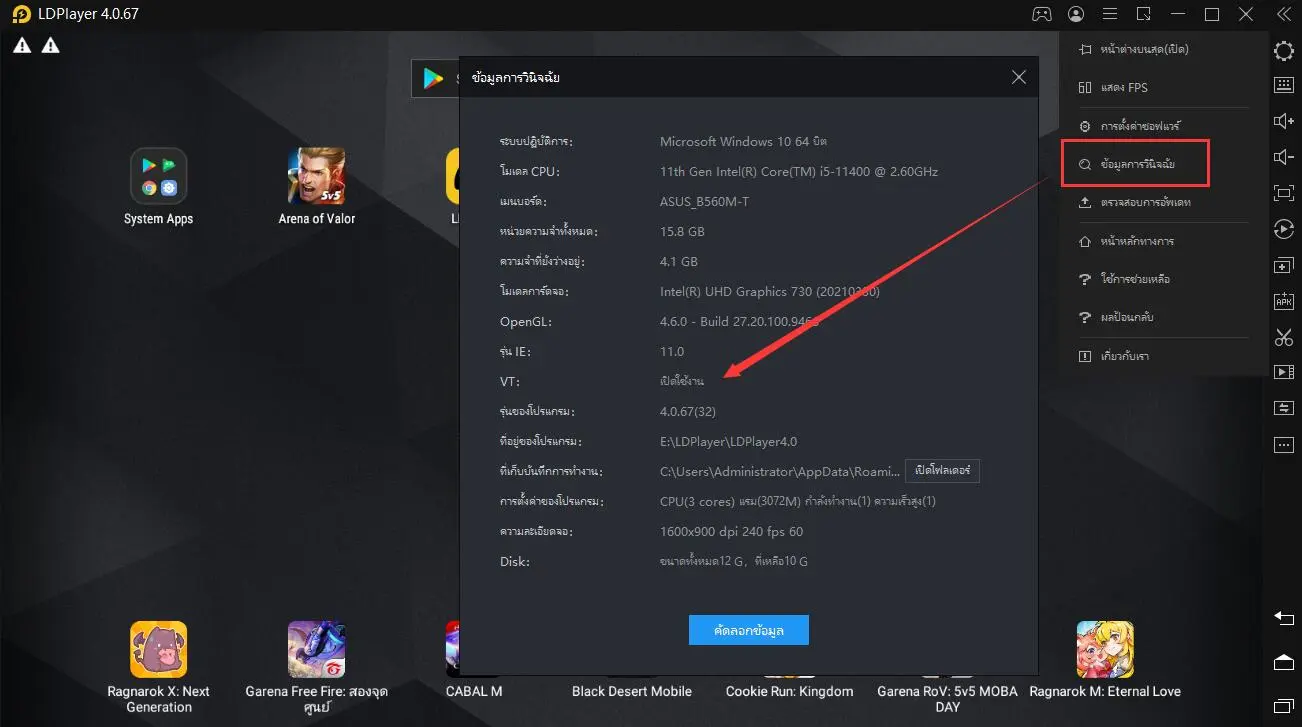
Task: Click the blue คัดลอกข้อมูล button
Action: point(748,630)
